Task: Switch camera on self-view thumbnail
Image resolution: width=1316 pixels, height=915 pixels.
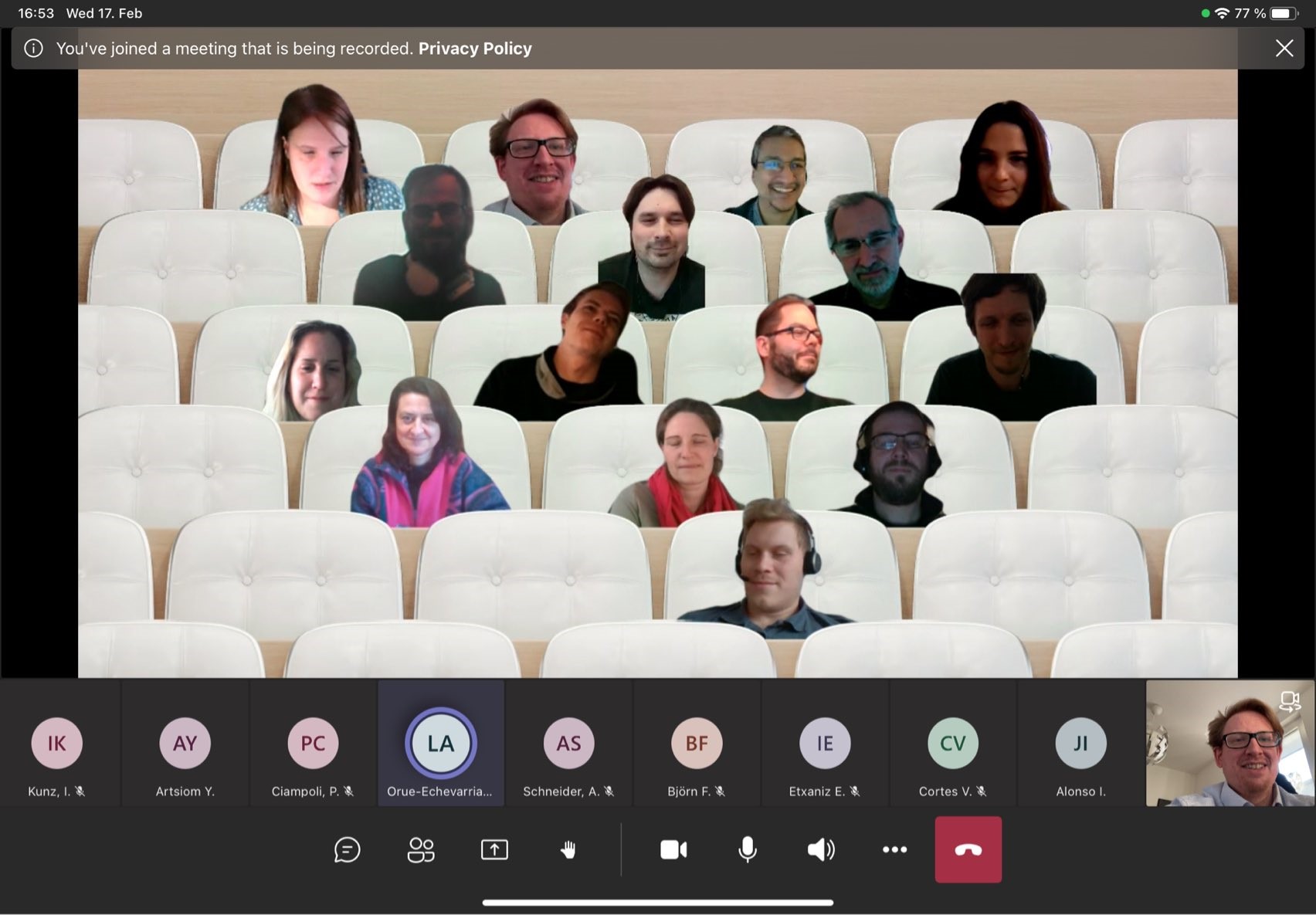Action: click(x=1290, y=701)
